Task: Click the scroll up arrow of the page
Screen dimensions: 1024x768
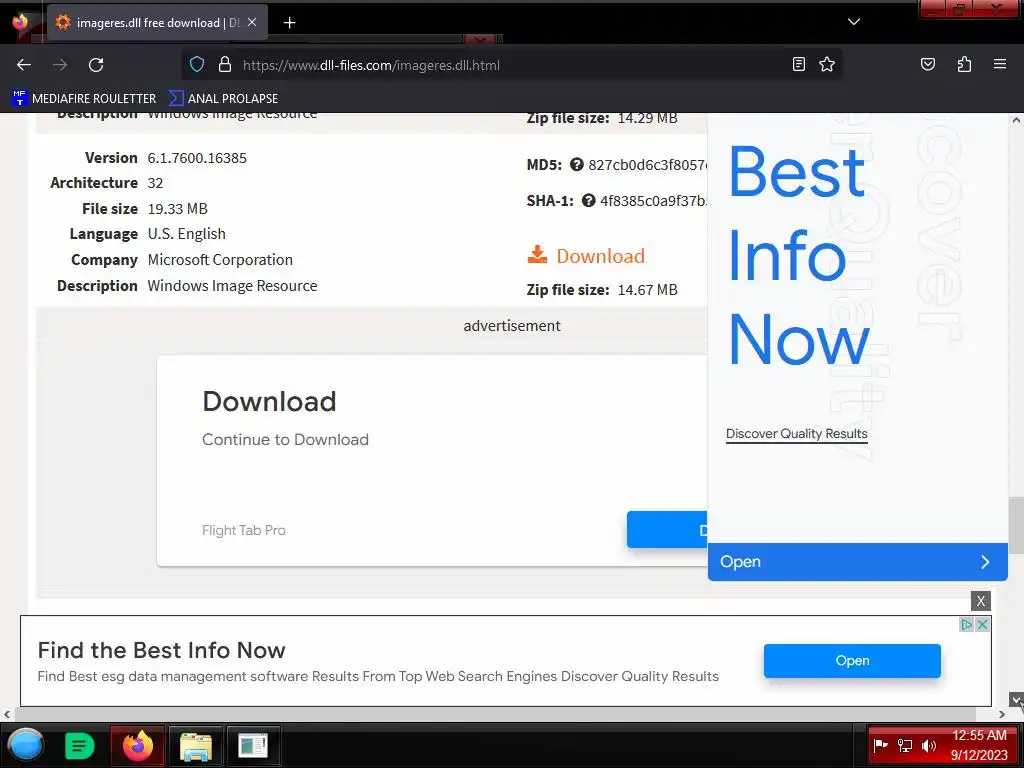Action: click(1016, 120)
